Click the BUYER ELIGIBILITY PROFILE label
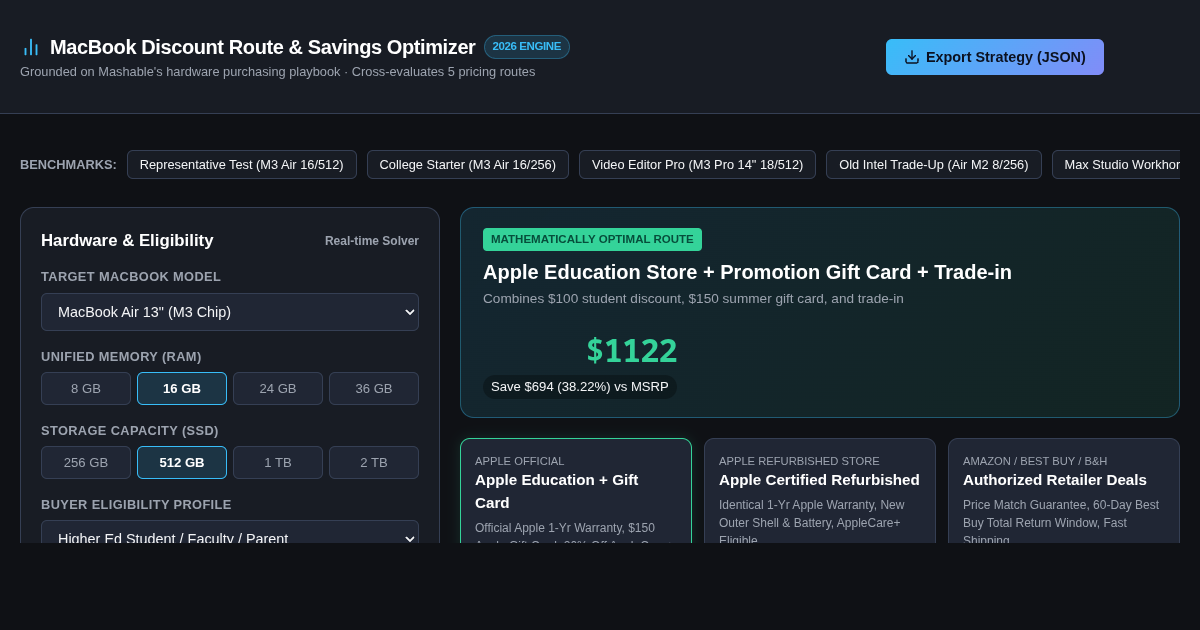Viewport: 1200px width, 630px height. tap(136, 505)
